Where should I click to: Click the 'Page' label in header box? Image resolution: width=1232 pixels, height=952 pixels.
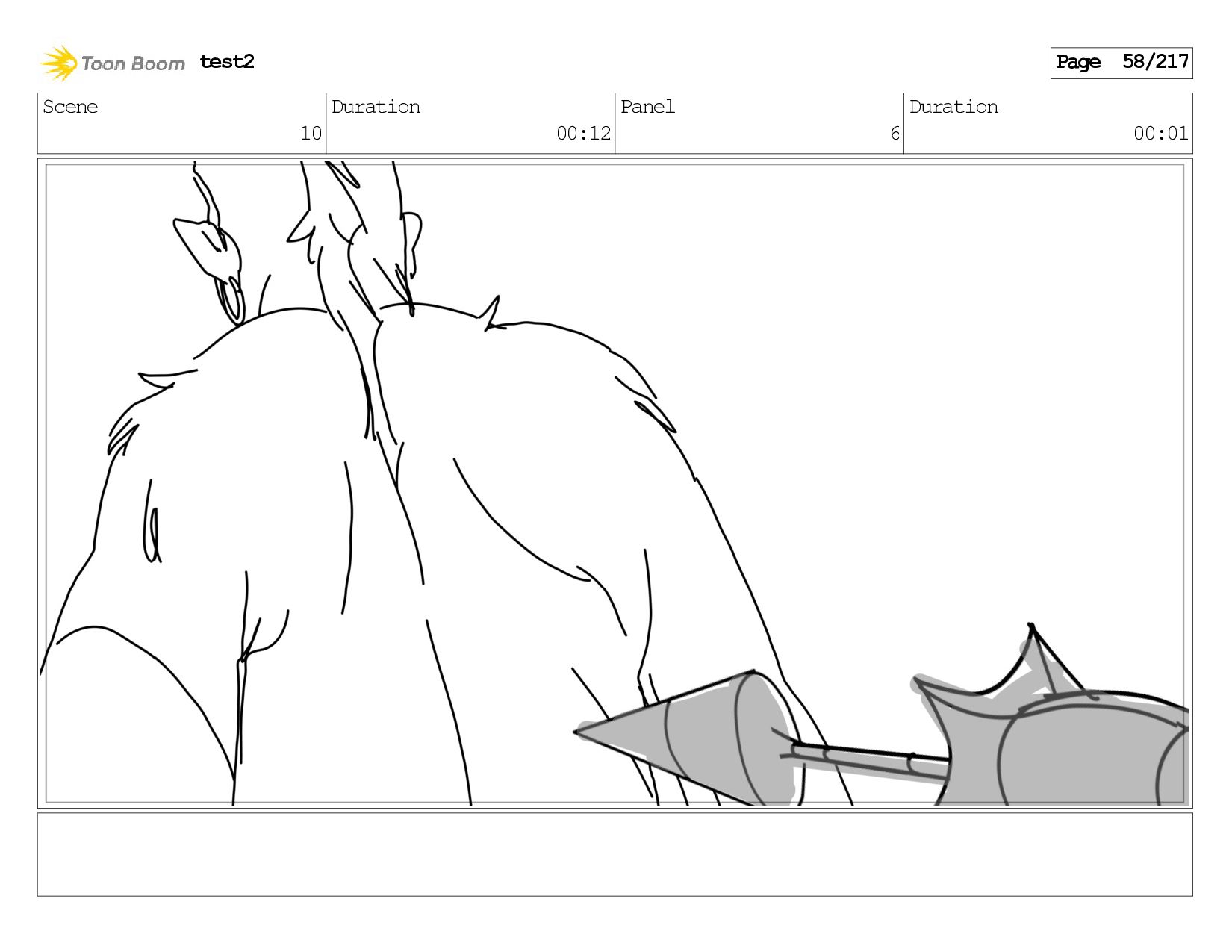[x=1078, y=62]
